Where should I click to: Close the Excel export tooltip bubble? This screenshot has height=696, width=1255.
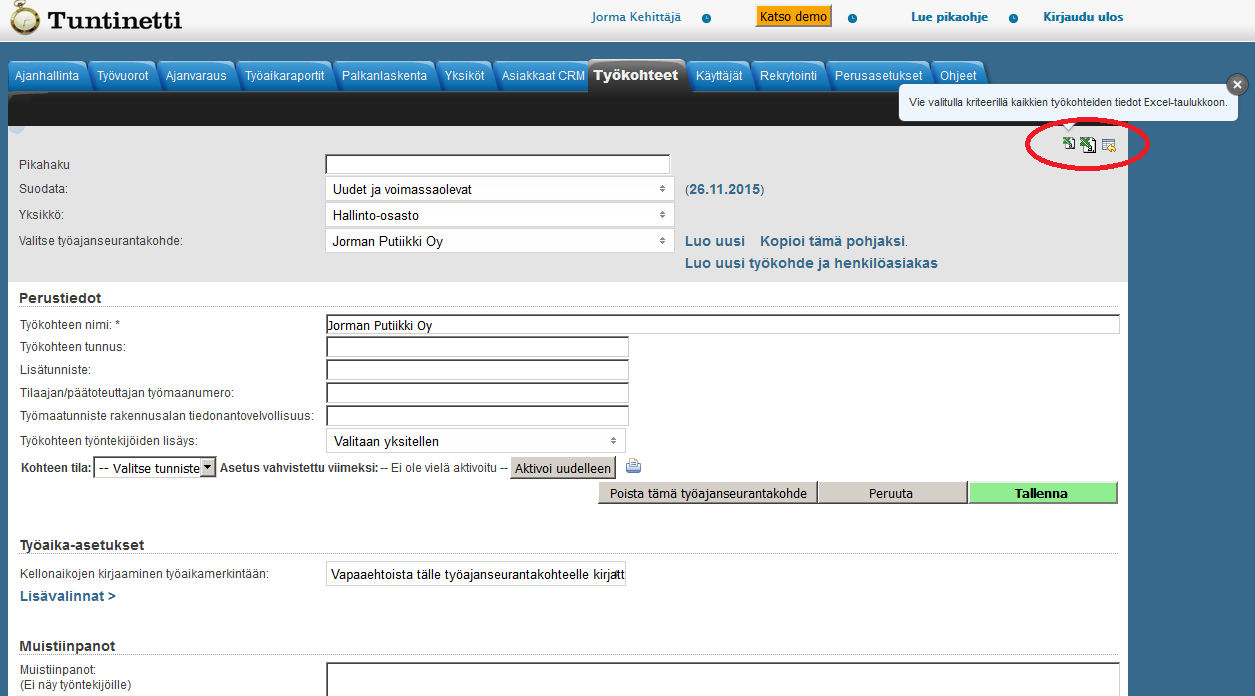coord(1237,85)
